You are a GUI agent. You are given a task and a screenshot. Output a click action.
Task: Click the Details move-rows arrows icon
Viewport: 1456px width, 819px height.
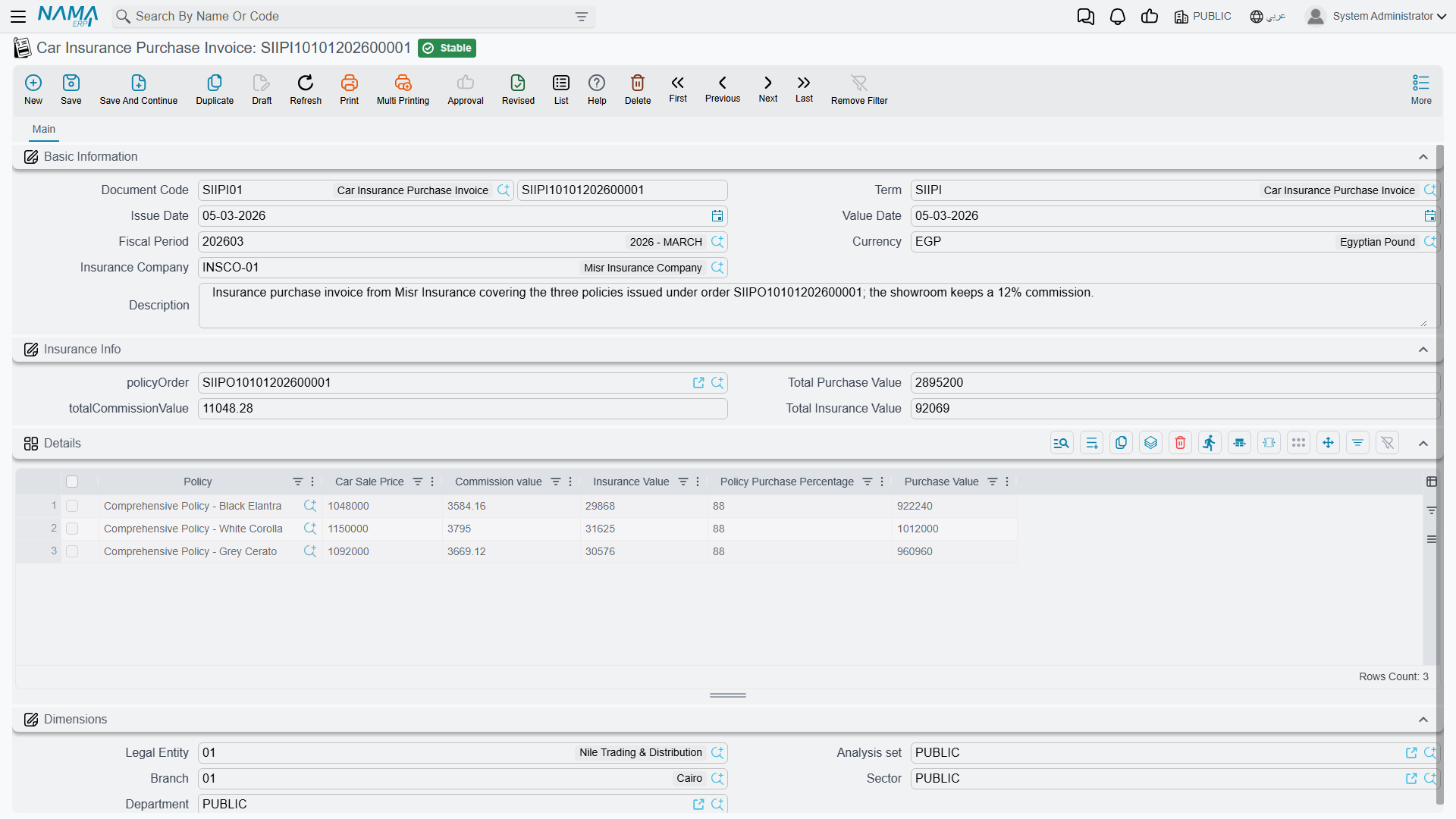(1328, 443)
